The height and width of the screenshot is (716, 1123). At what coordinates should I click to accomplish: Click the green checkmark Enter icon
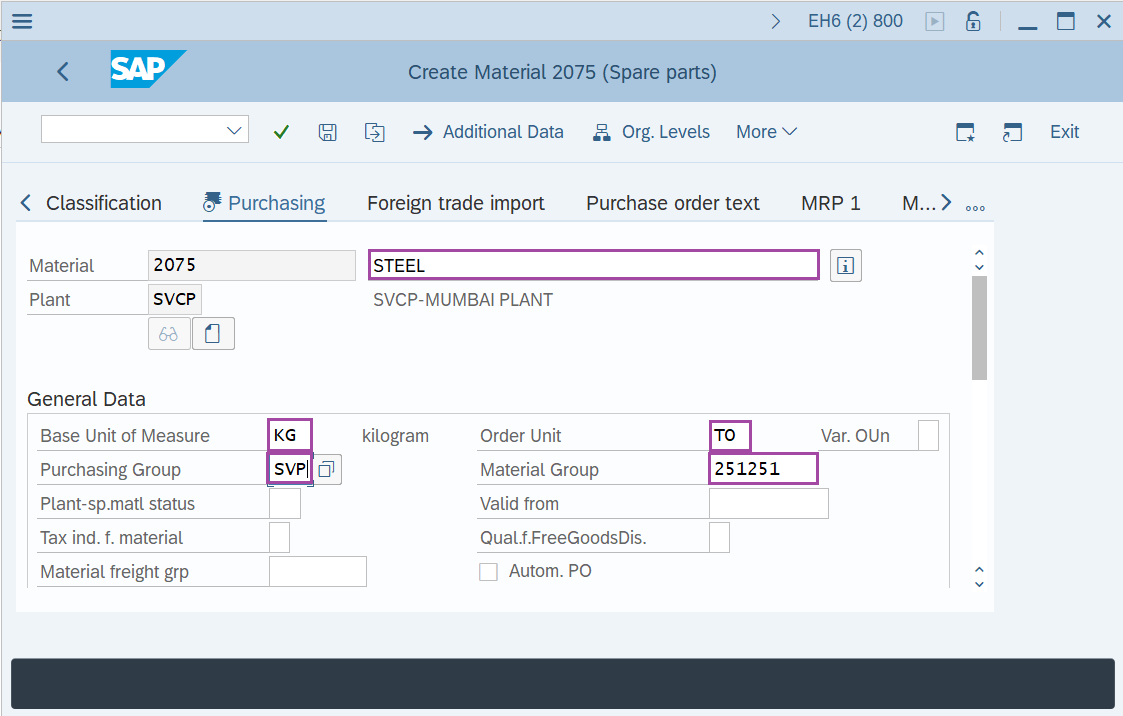tap(281, 132)
